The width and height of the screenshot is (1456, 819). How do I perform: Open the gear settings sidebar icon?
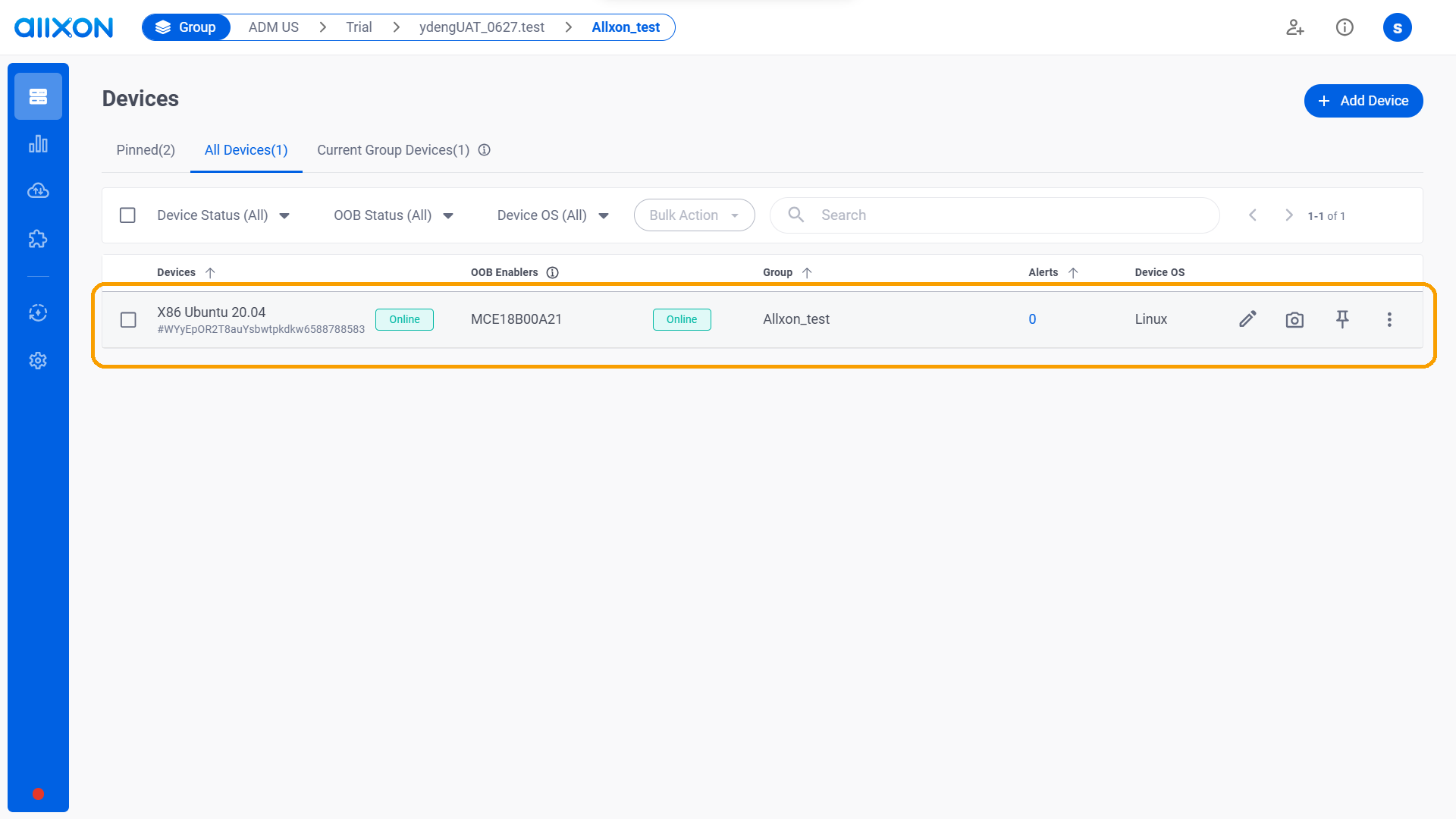click(x=38, y=361)
